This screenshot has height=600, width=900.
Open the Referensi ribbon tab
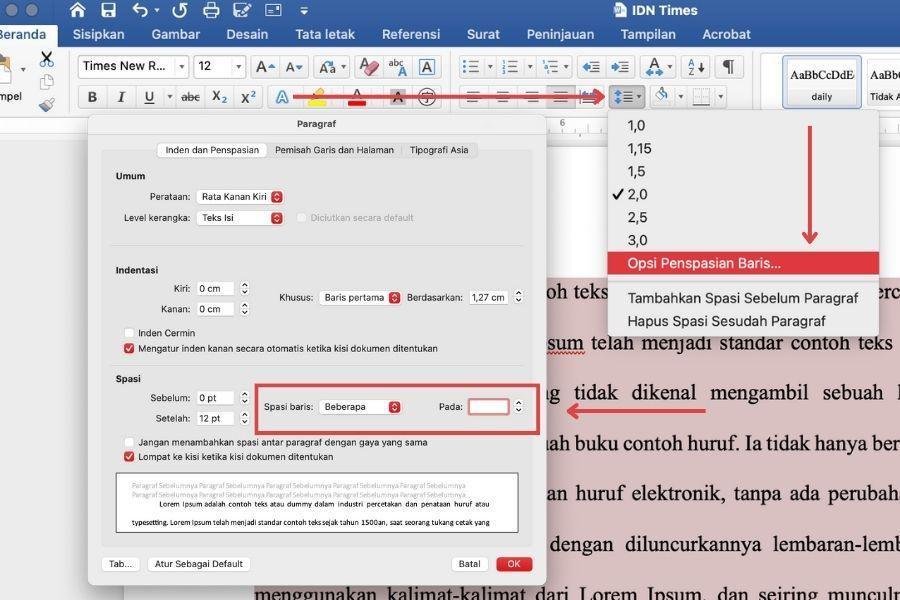(x=411, y=34)
